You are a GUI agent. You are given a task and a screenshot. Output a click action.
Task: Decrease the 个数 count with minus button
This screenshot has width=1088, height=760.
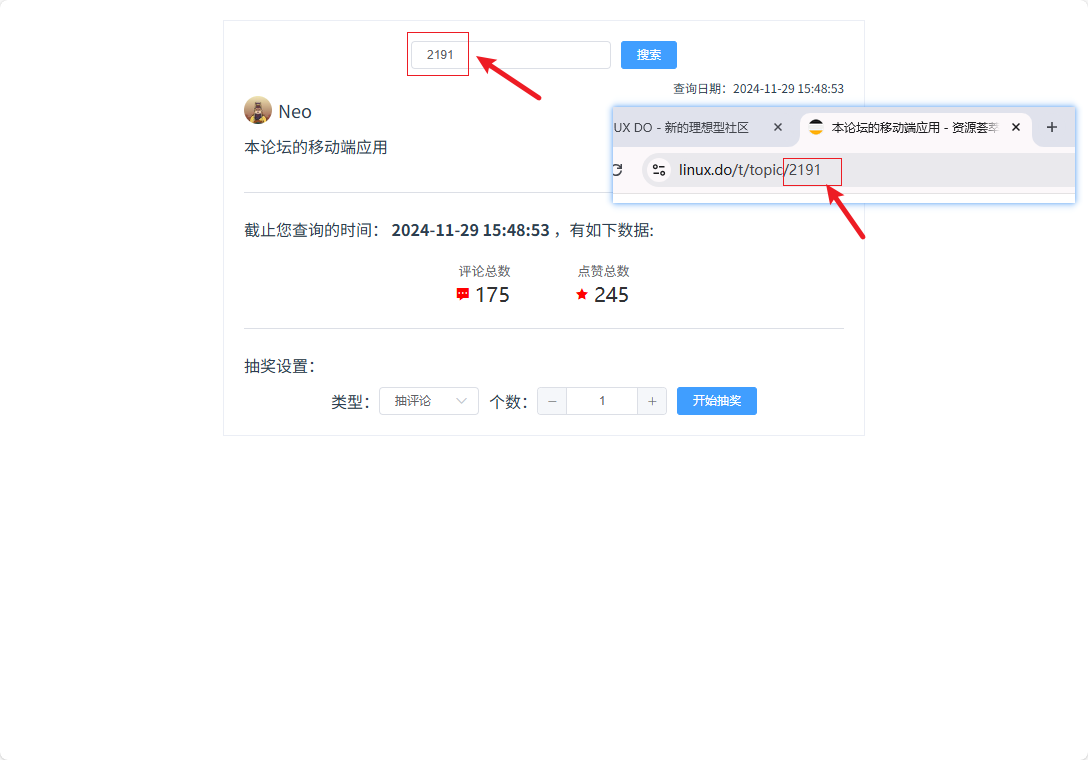(552, 401)
